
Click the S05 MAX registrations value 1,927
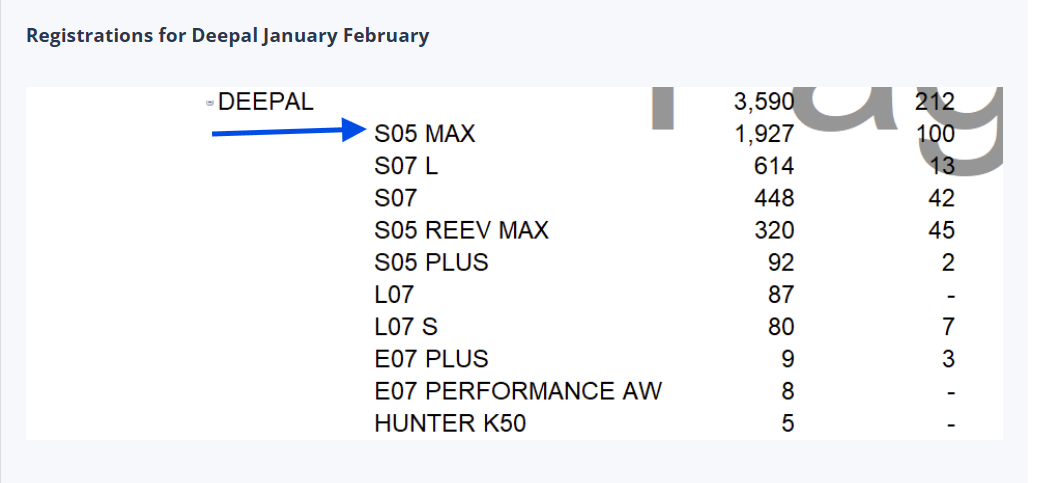tap(763, 133)
